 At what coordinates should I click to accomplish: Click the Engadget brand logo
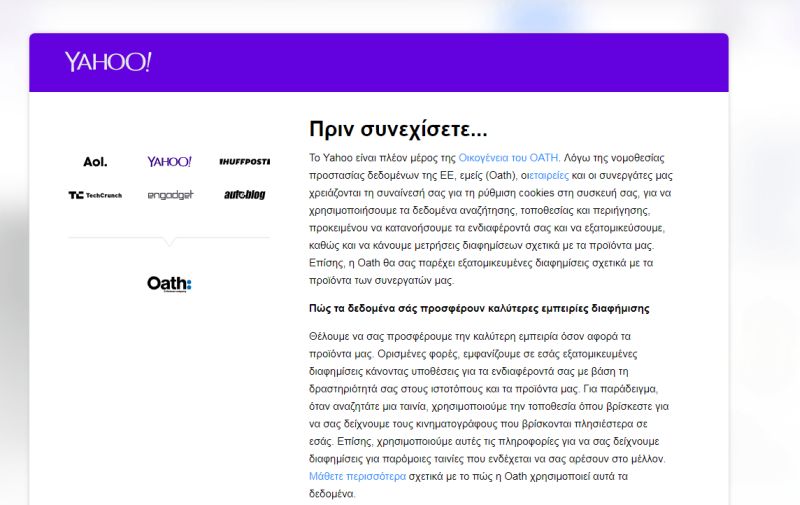170,195
